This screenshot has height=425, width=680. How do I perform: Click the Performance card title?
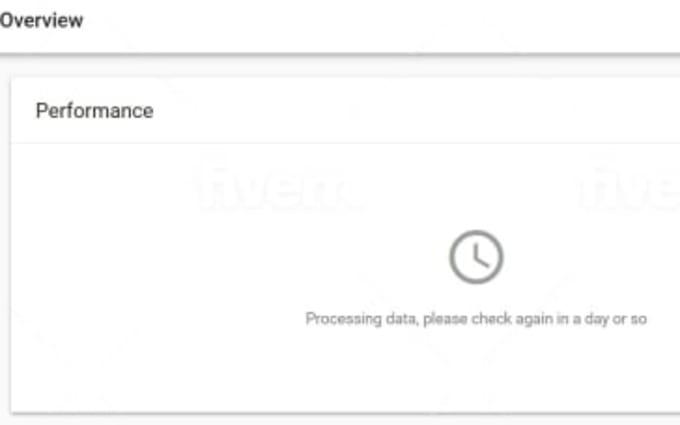(x=95, y=111)
